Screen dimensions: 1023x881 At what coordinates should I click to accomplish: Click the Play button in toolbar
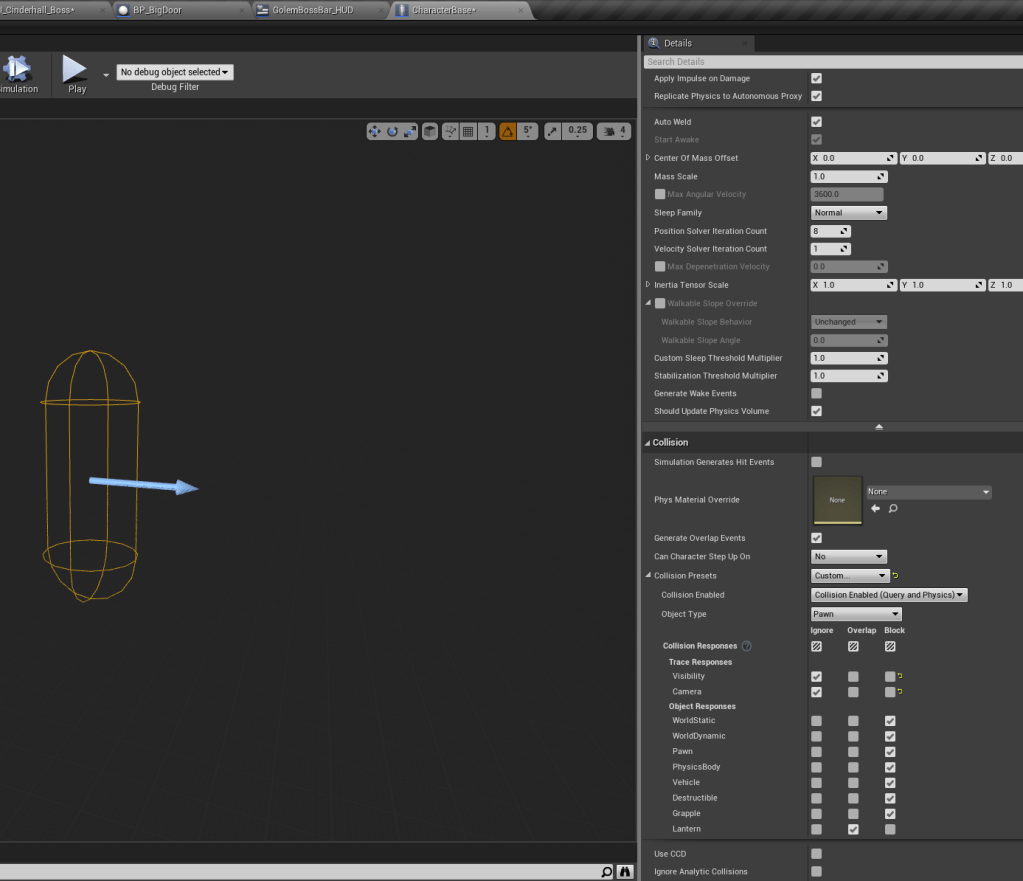pyautogui.click(x=76, y=72)
